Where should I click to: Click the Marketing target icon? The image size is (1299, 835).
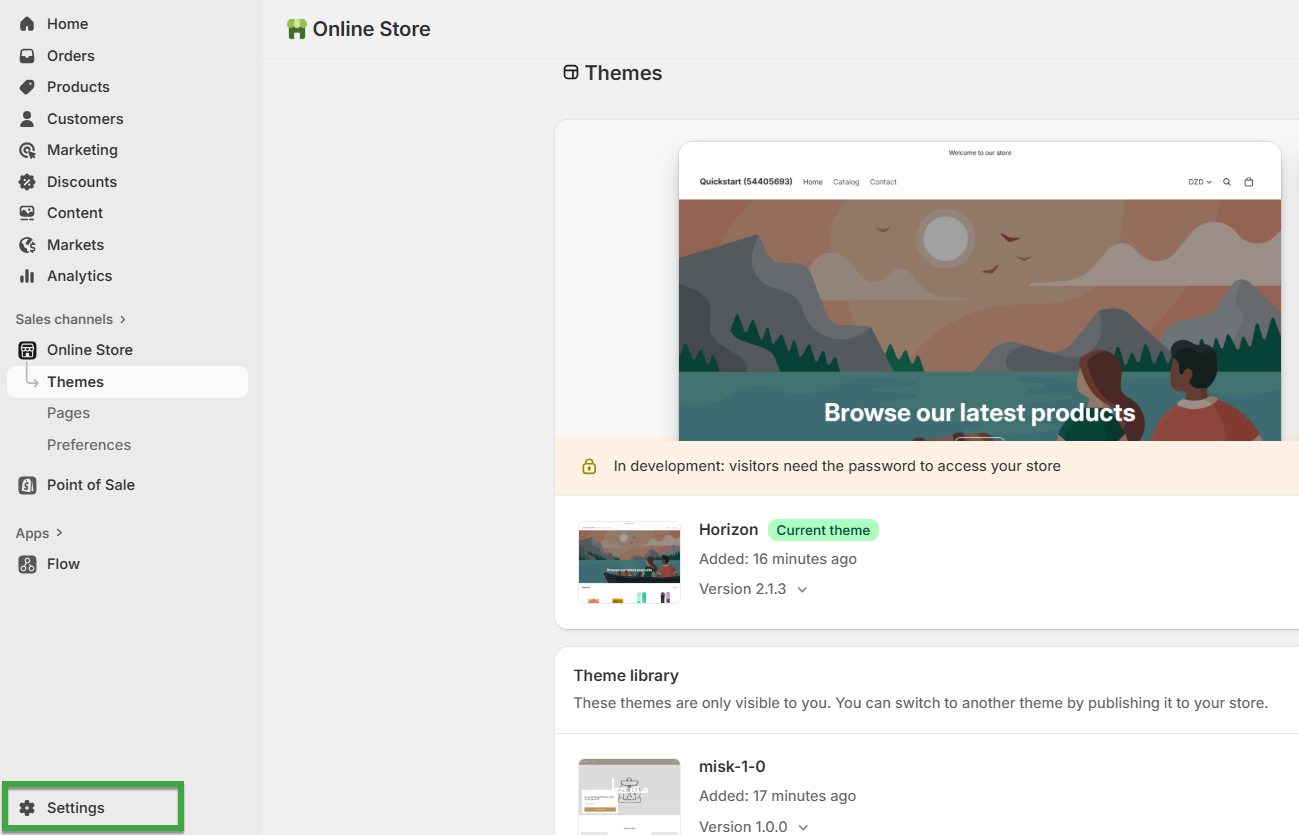pos(27,150)
